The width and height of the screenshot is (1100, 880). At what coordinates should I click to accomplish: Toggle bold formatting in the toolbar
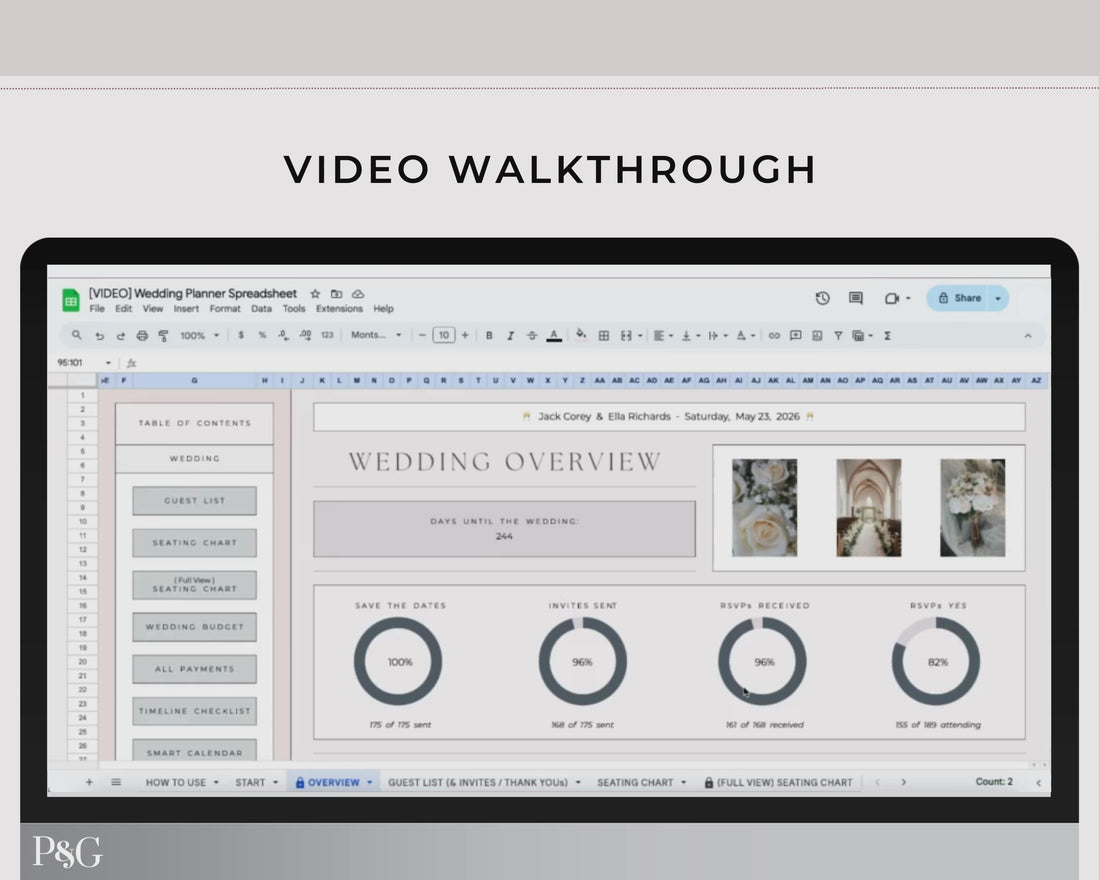489,336
